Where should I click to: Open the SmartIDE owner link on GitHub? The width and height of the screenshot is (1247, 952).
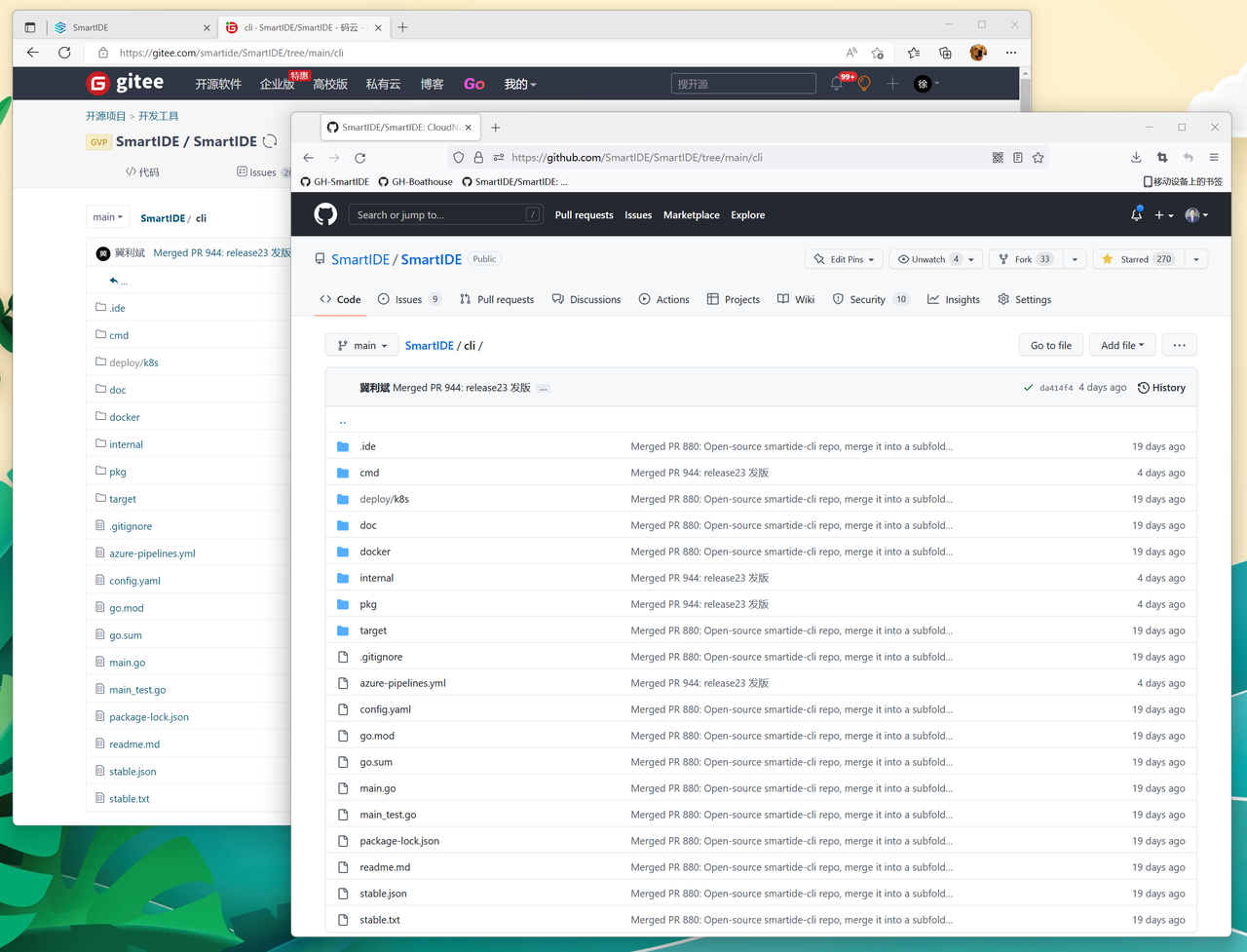coord(360,259)
